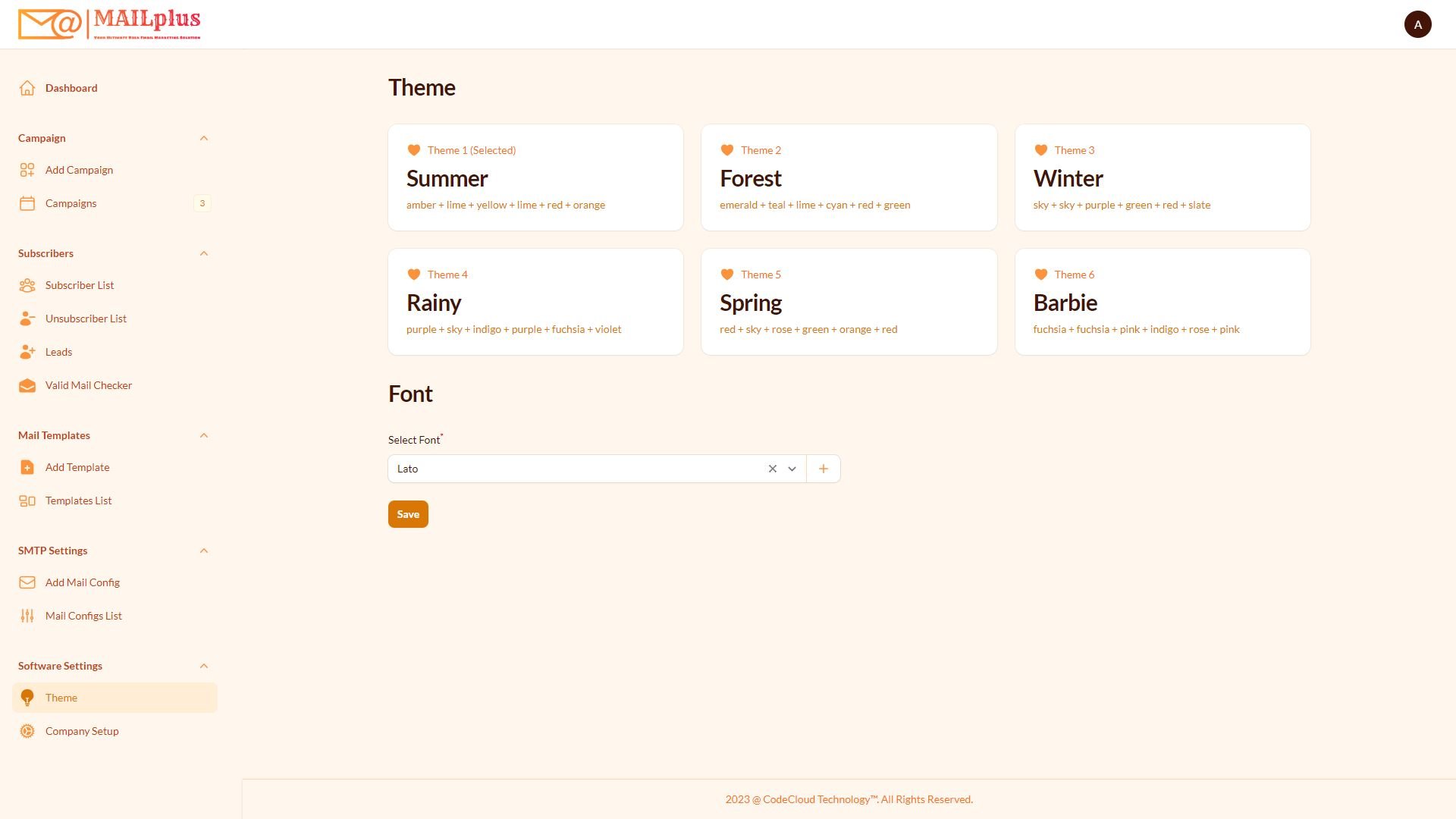Clear the selected Lato font
The height and width of the screenshot is (819, 1456).
(x=772, y=469)
